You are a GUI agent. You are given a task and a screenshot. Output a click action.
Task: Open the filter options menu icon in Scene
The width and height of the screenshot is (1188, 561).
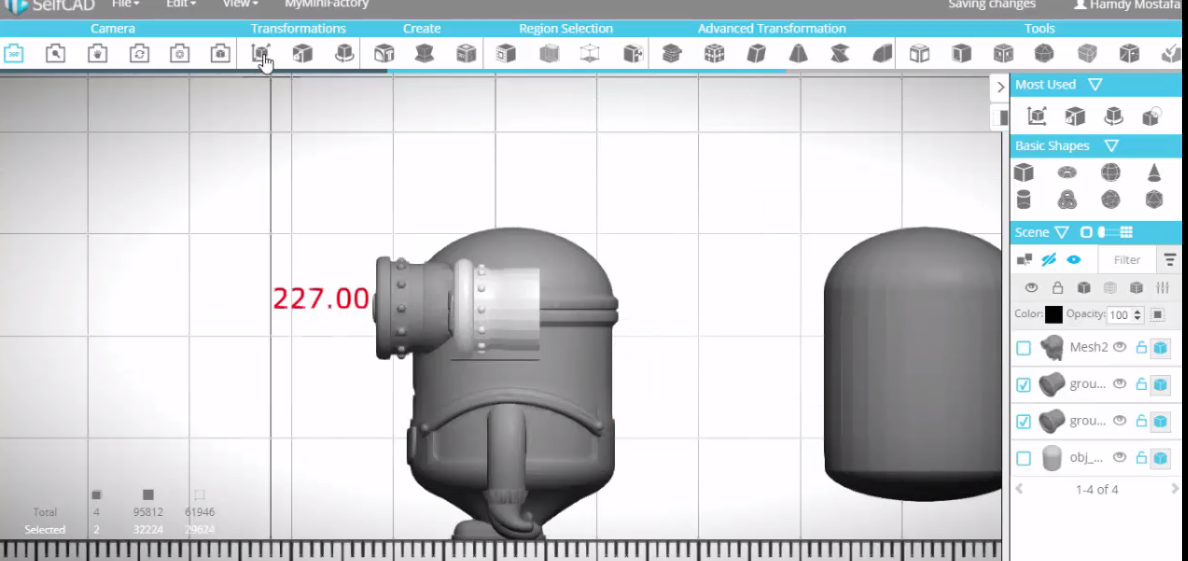(x=1171, y=260)
